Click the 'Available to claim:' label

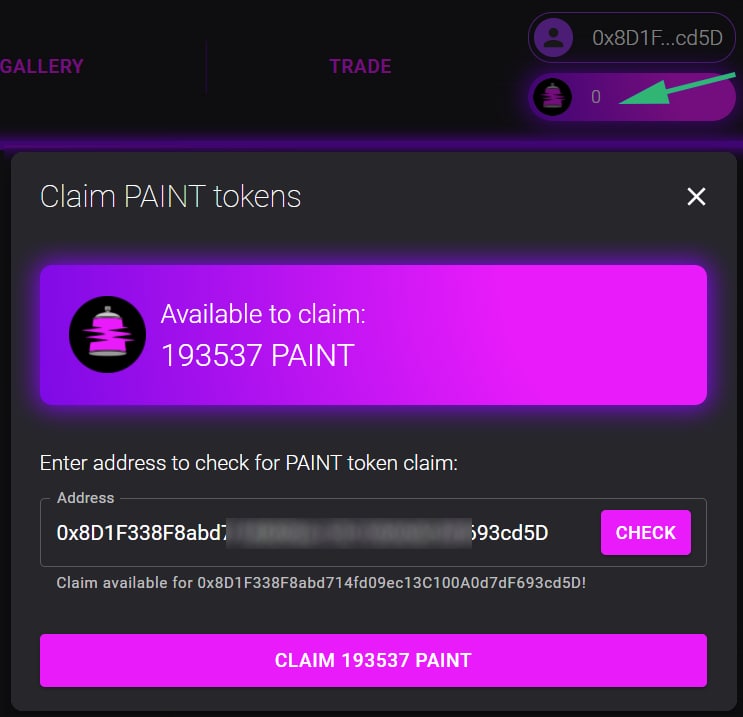click(263, 314)
